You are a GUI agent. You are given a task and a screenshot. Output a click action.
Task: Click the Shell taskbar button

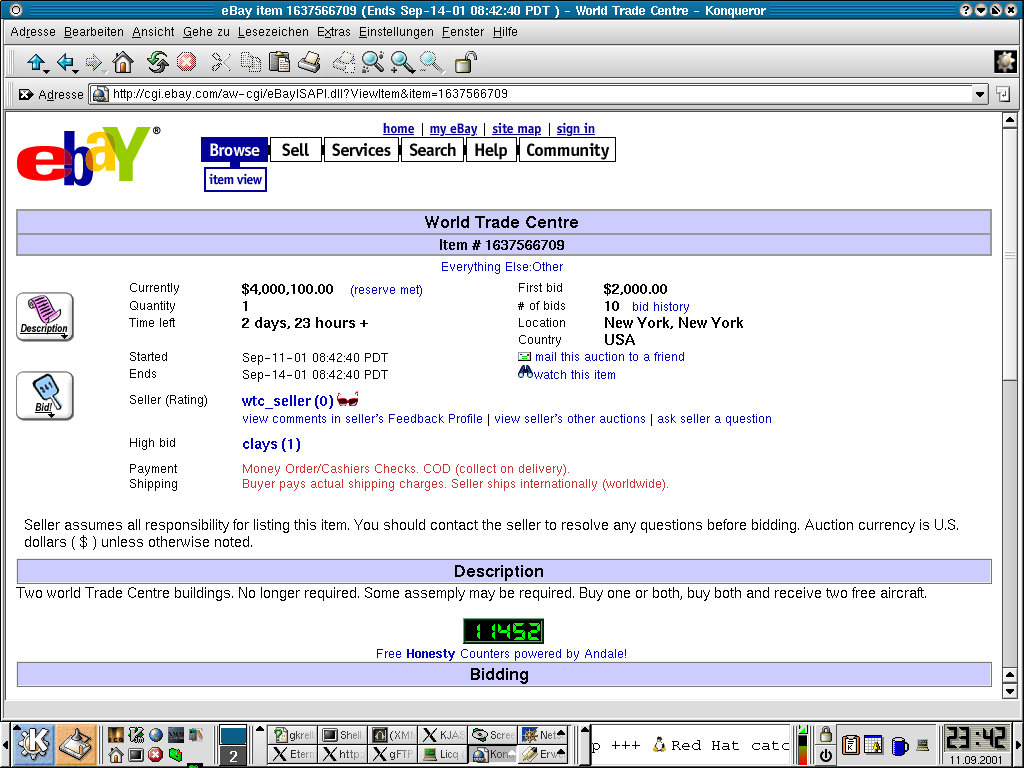coord(343,735)
